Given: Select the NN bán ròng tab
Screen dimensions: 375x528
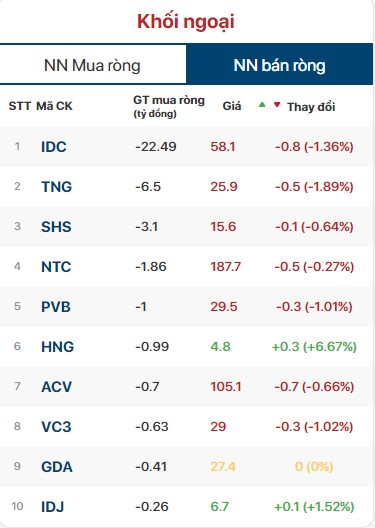Looking at the screenshot, I should click(x=279, y=65).
